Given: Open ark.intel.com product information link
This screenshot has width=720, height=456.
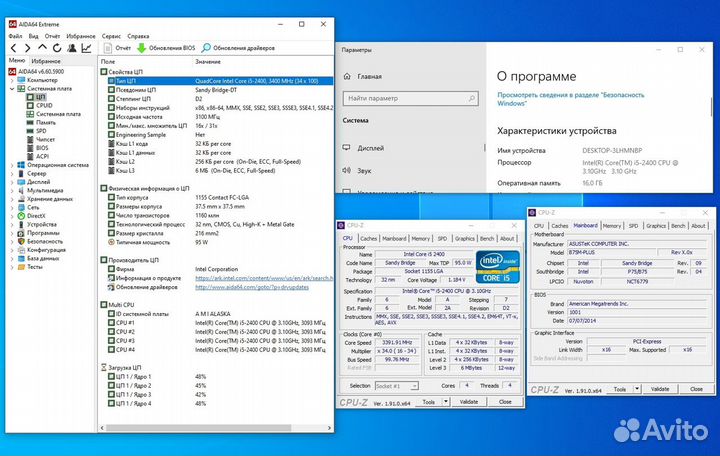Looking at the screenshot, I should [264, 278].
